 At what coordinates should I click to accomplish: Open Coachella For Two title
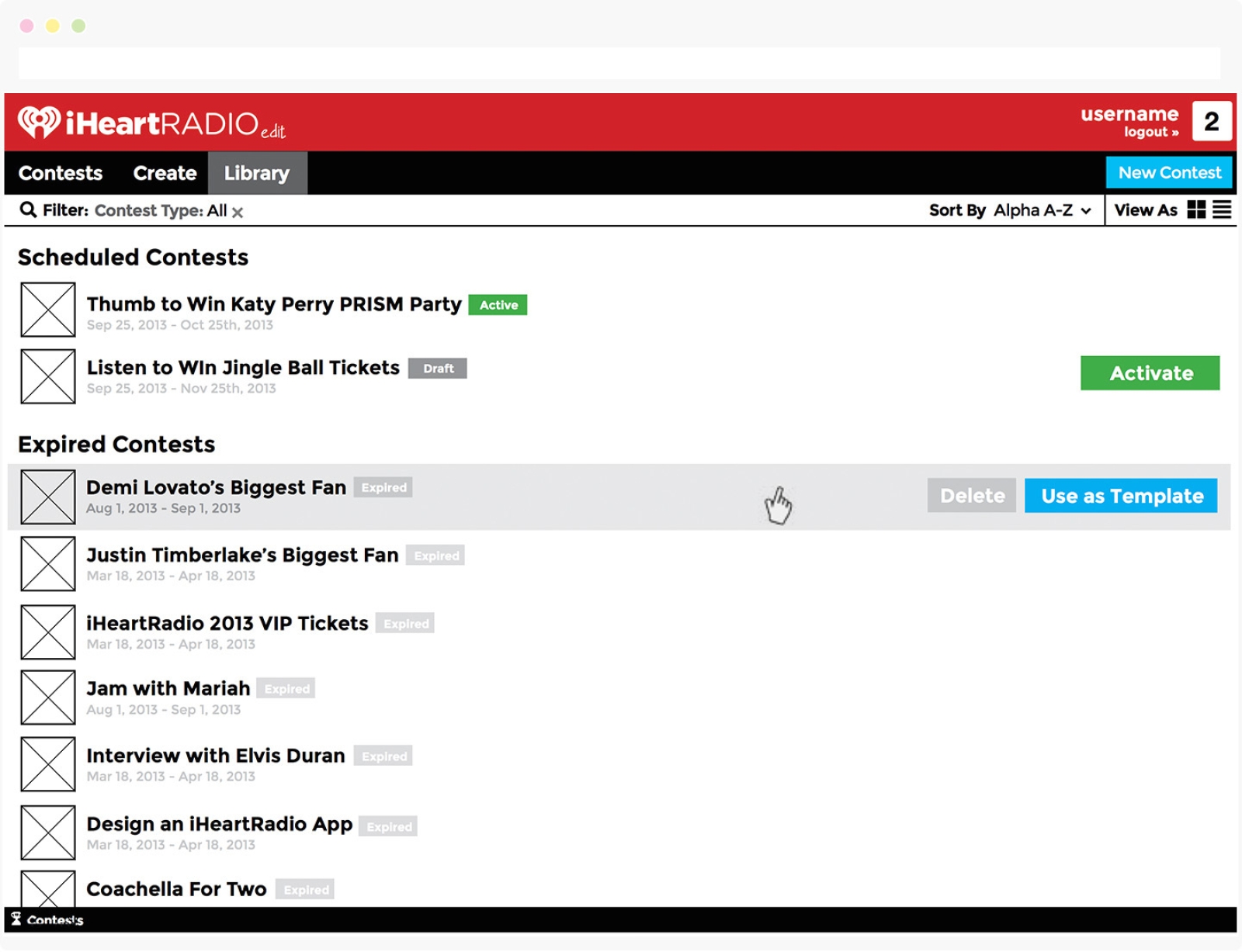pyautogui.click(x=176, y=889)
